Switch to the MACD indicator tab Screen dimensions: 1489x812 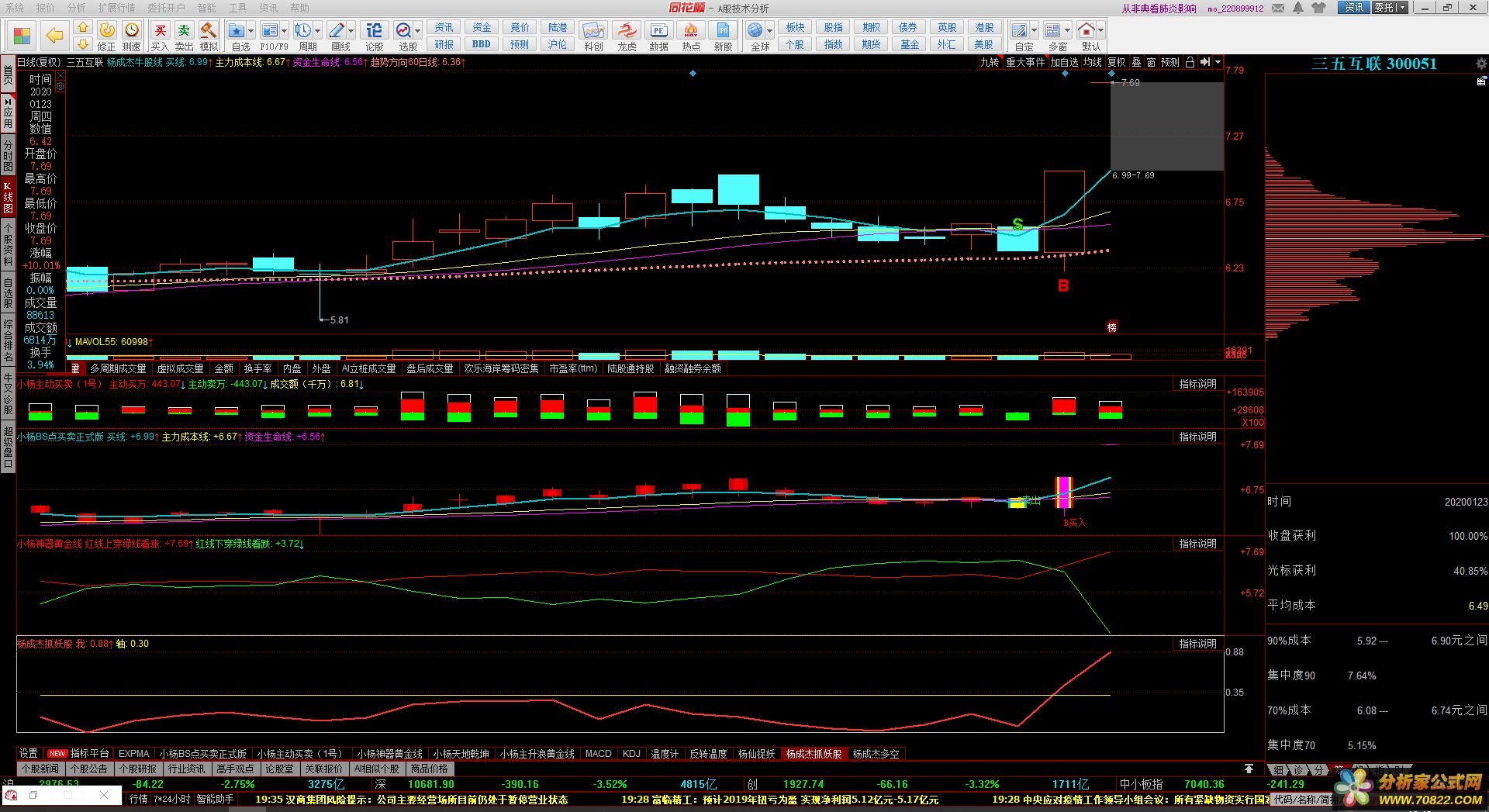tap(598, 754)
